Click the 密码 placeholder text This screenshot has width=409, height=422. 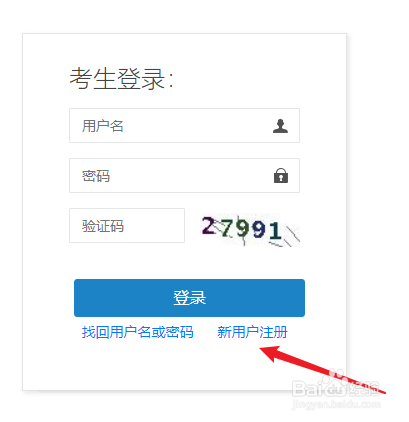[96, 176]
